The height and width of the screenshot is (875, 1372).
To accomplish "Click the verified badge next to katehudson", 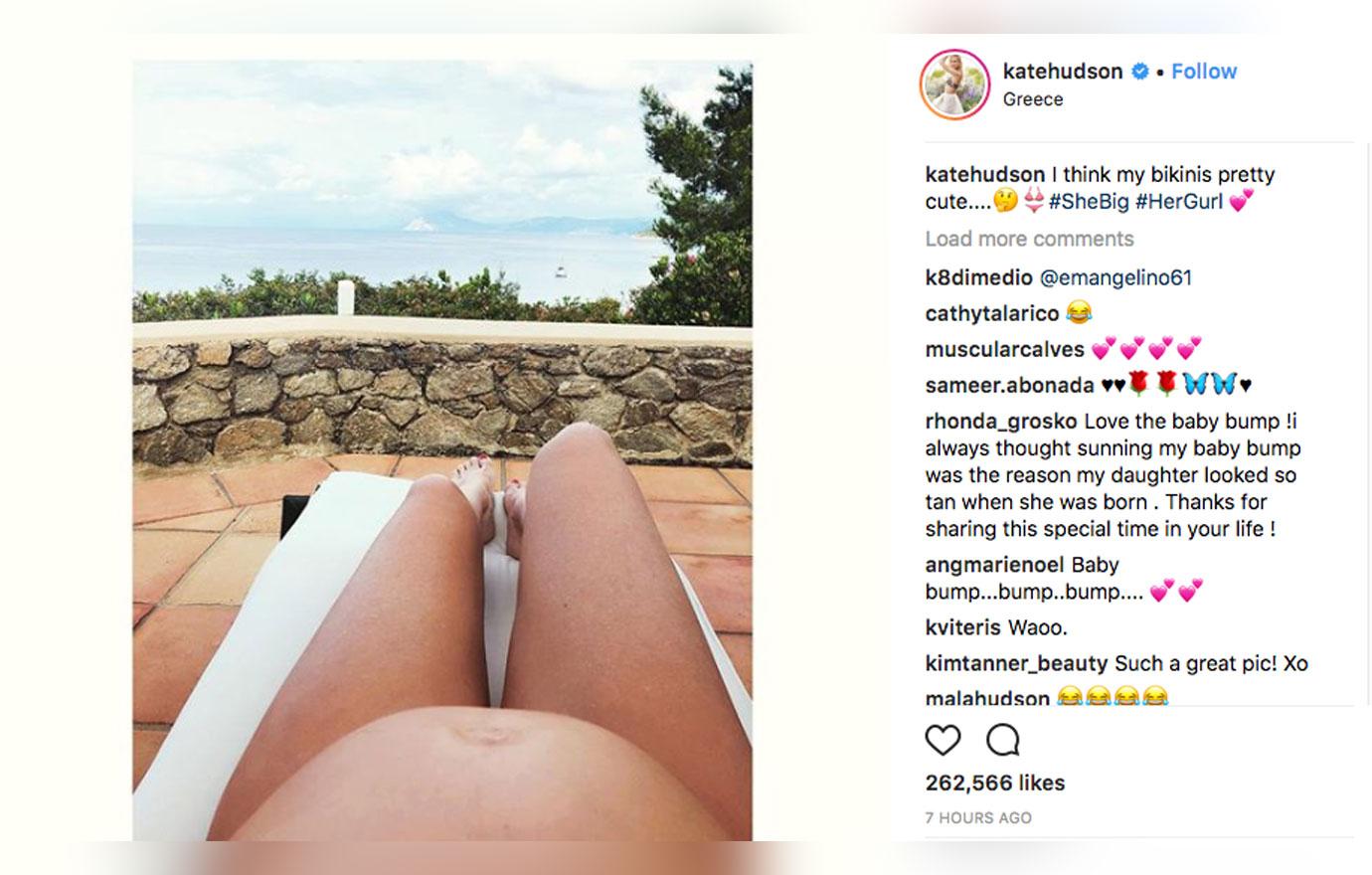I will click(x=1140, y=71).
